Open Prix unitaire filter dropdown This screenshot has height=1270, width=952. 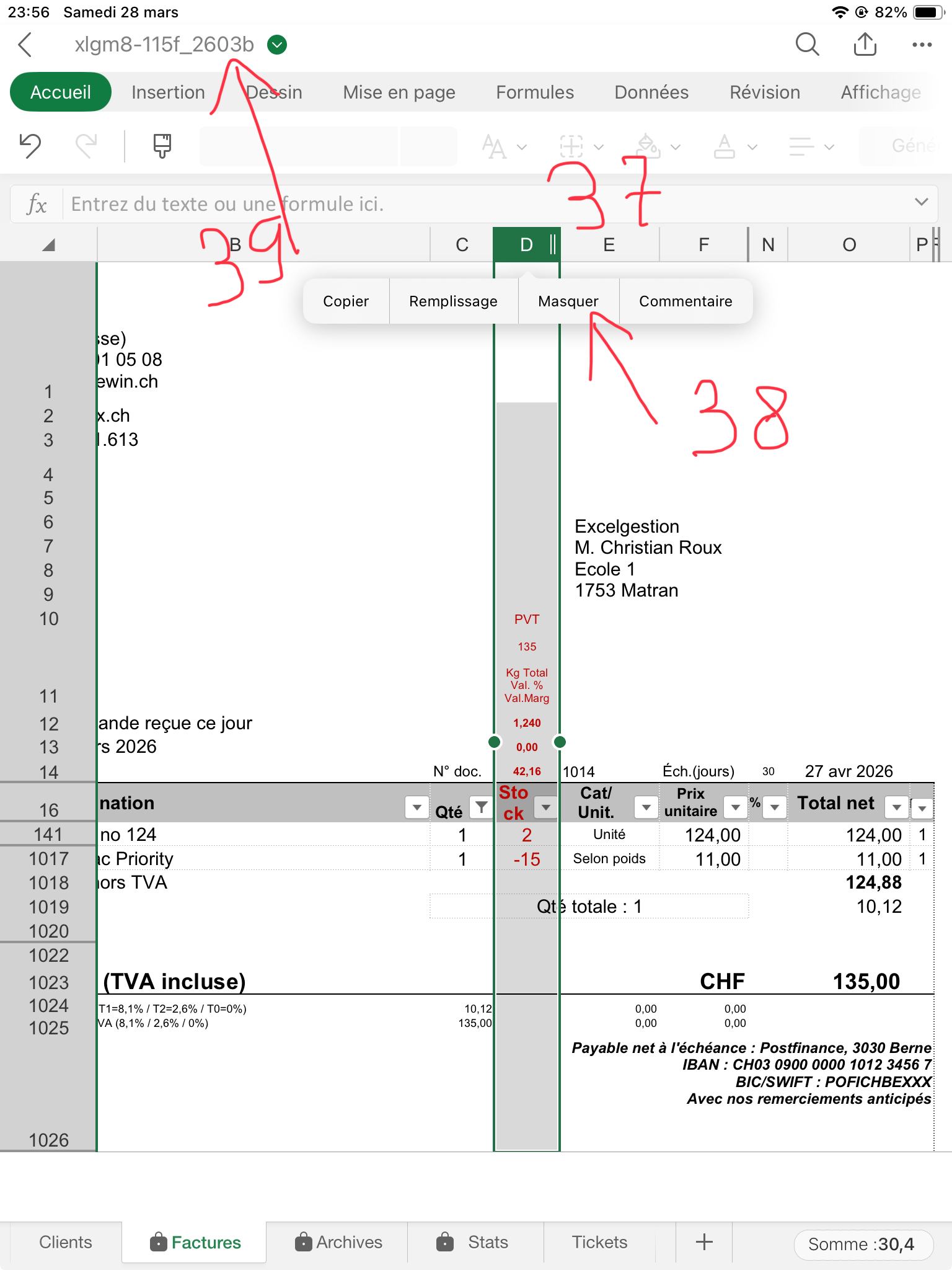735,807
